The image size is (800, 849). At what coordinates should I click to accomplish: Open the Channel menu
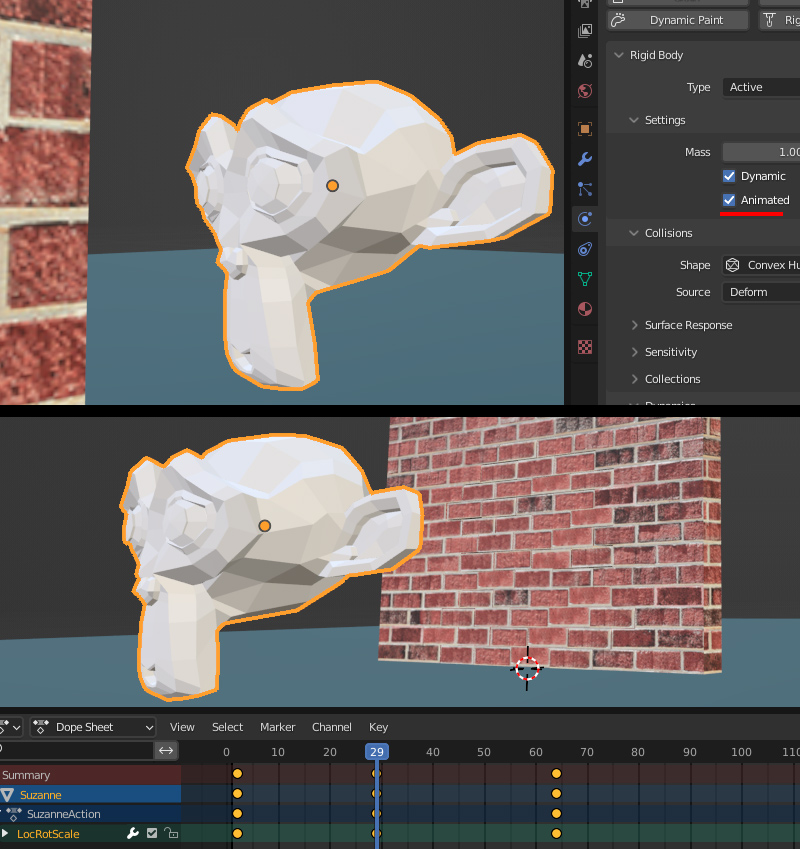coord(331,727)
